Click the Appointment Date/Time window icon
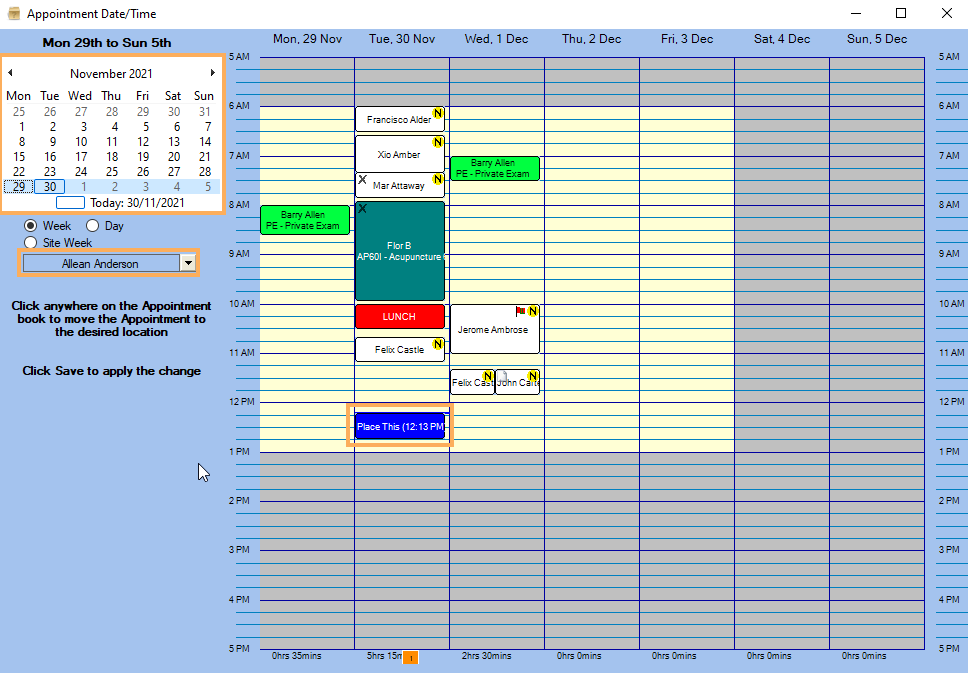 (x=13, y=14)
